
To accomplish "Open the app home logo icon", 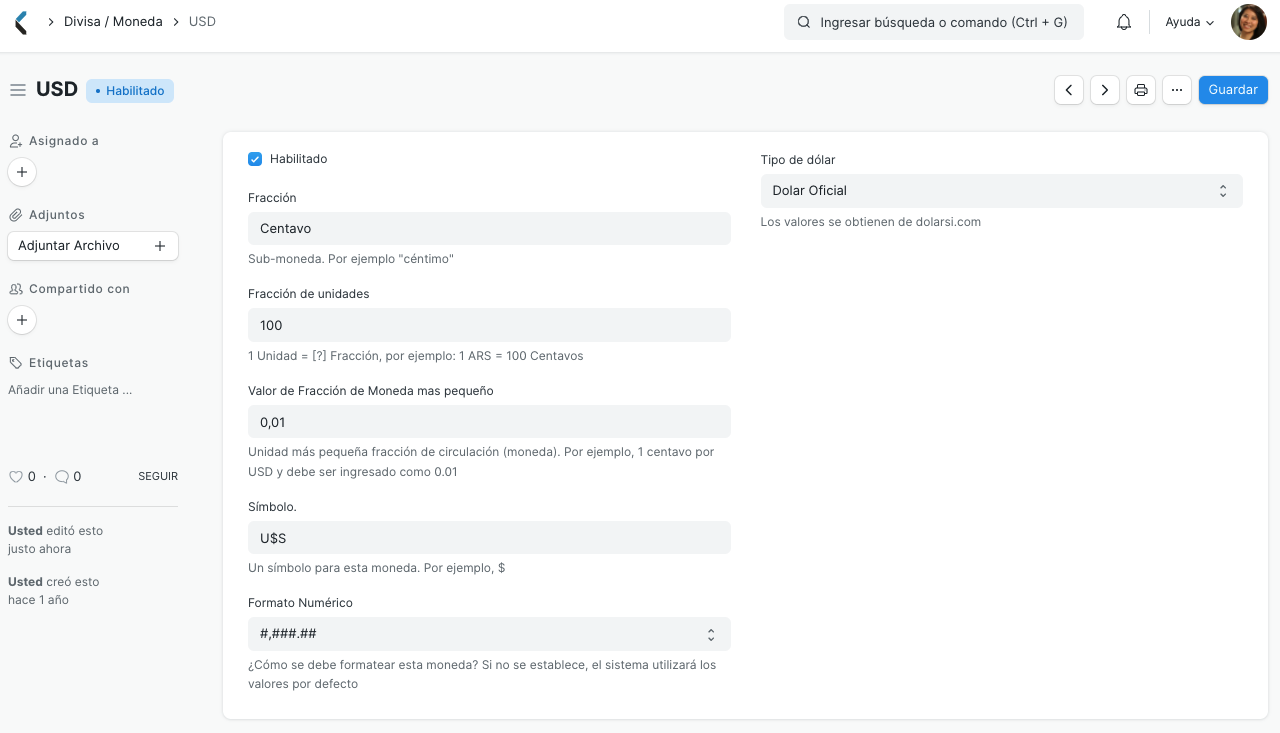I will [x=21, y=22].
